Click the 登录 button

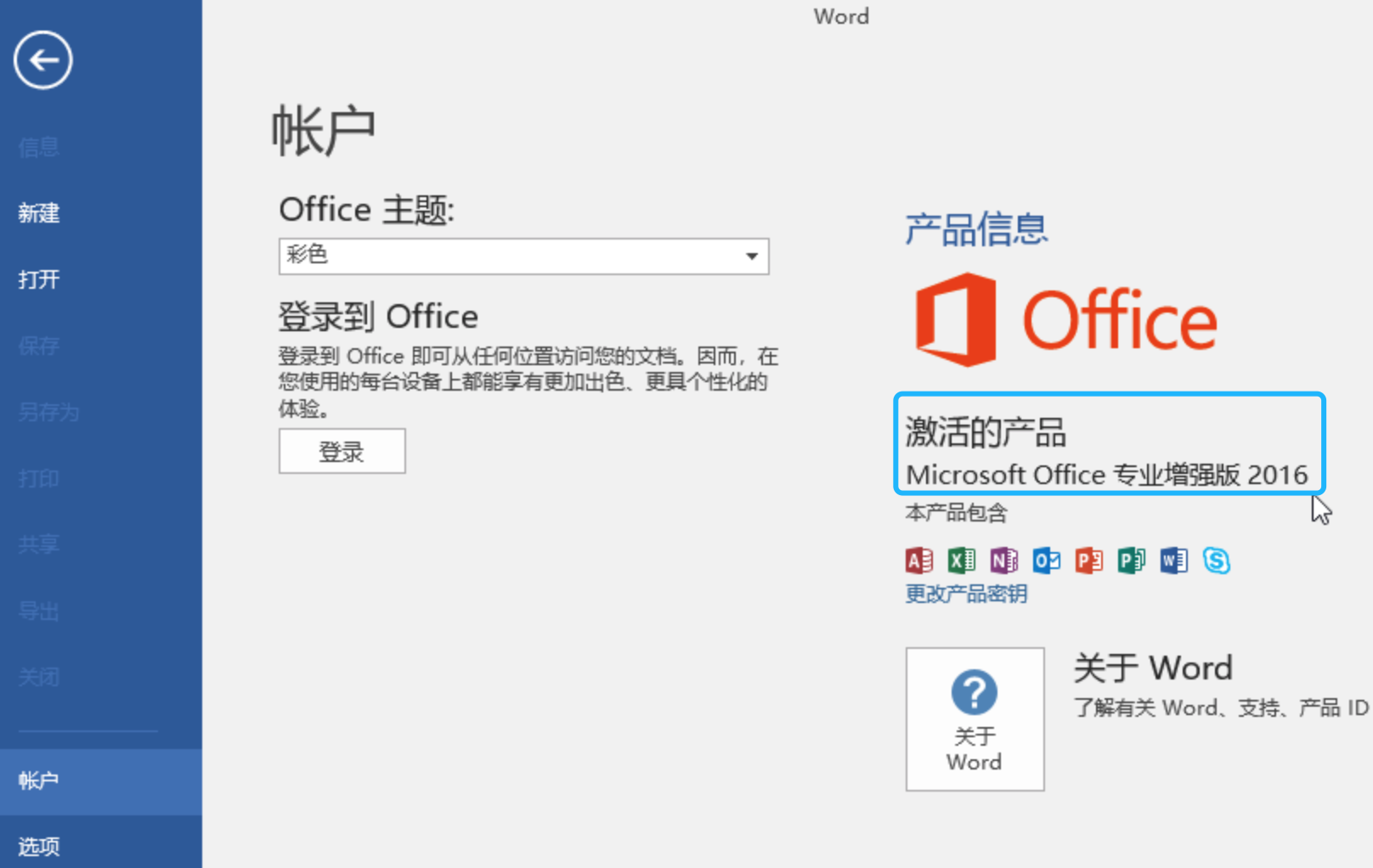[342, 451]
